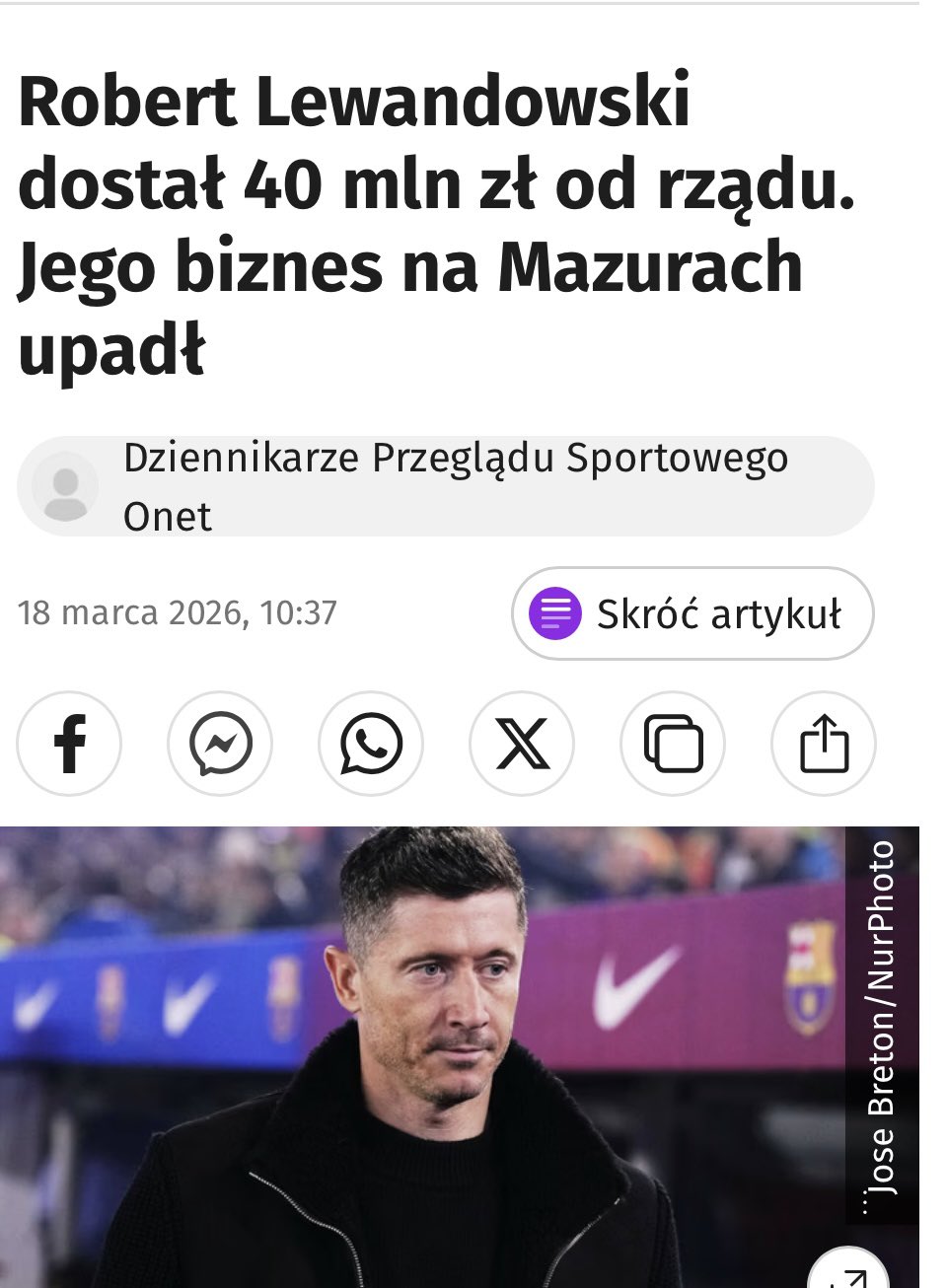Image resolution: width=947 pixels, height=1288 pixels.
Task: Share the article on Facebook
Action: pos(69,744)
